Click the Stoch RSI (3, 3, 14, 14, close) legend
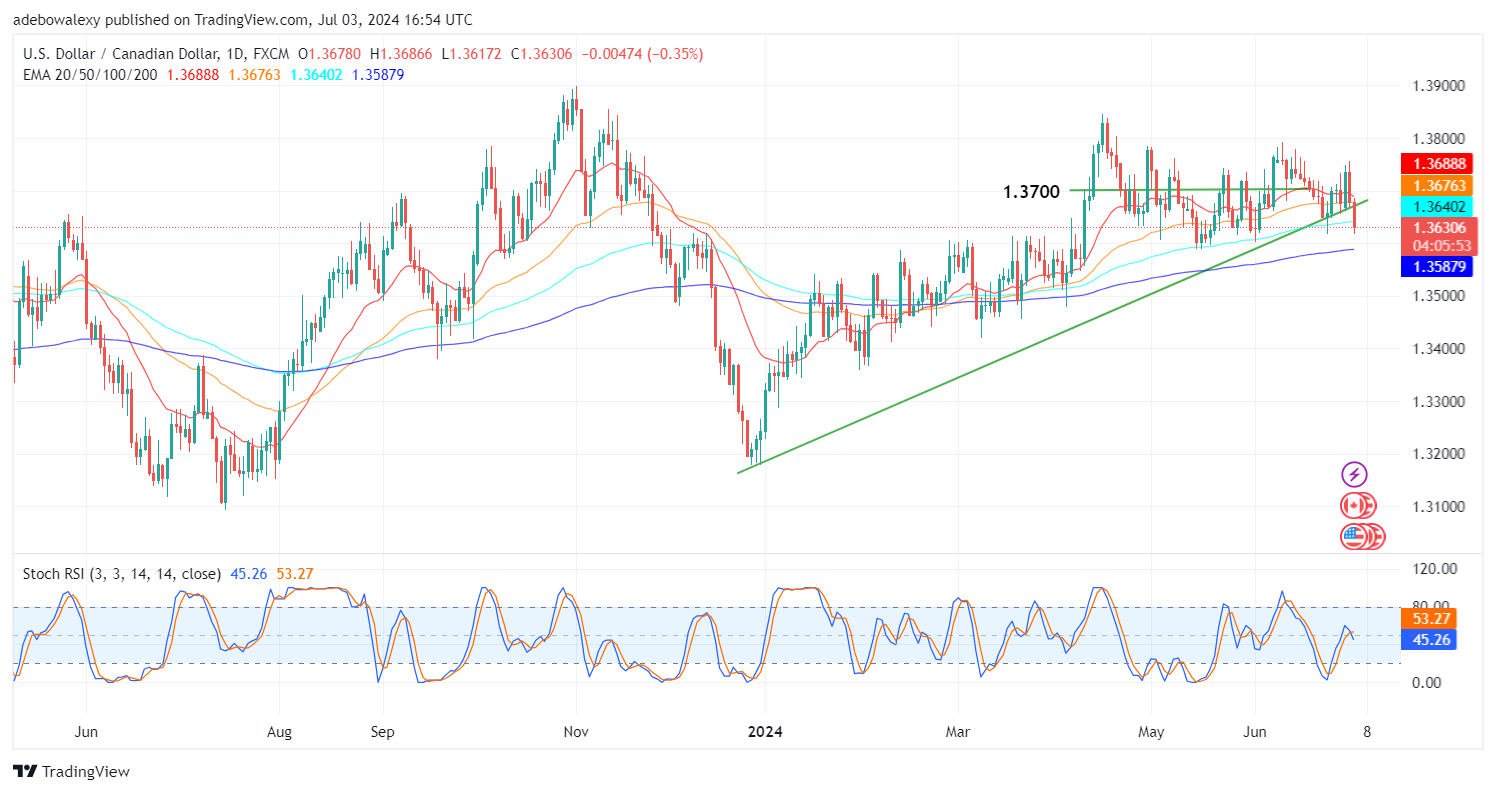 pos(123,574)
